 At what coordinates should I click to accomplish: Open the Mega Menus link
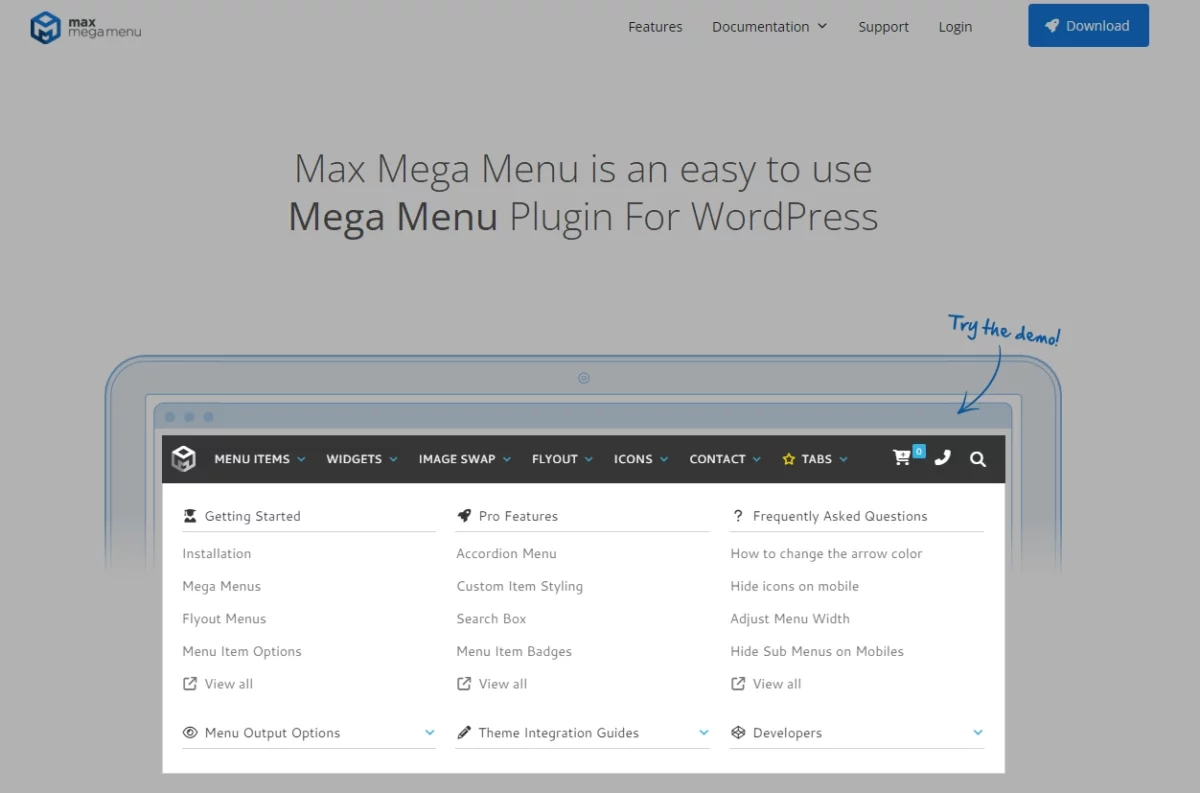[221, 586]
